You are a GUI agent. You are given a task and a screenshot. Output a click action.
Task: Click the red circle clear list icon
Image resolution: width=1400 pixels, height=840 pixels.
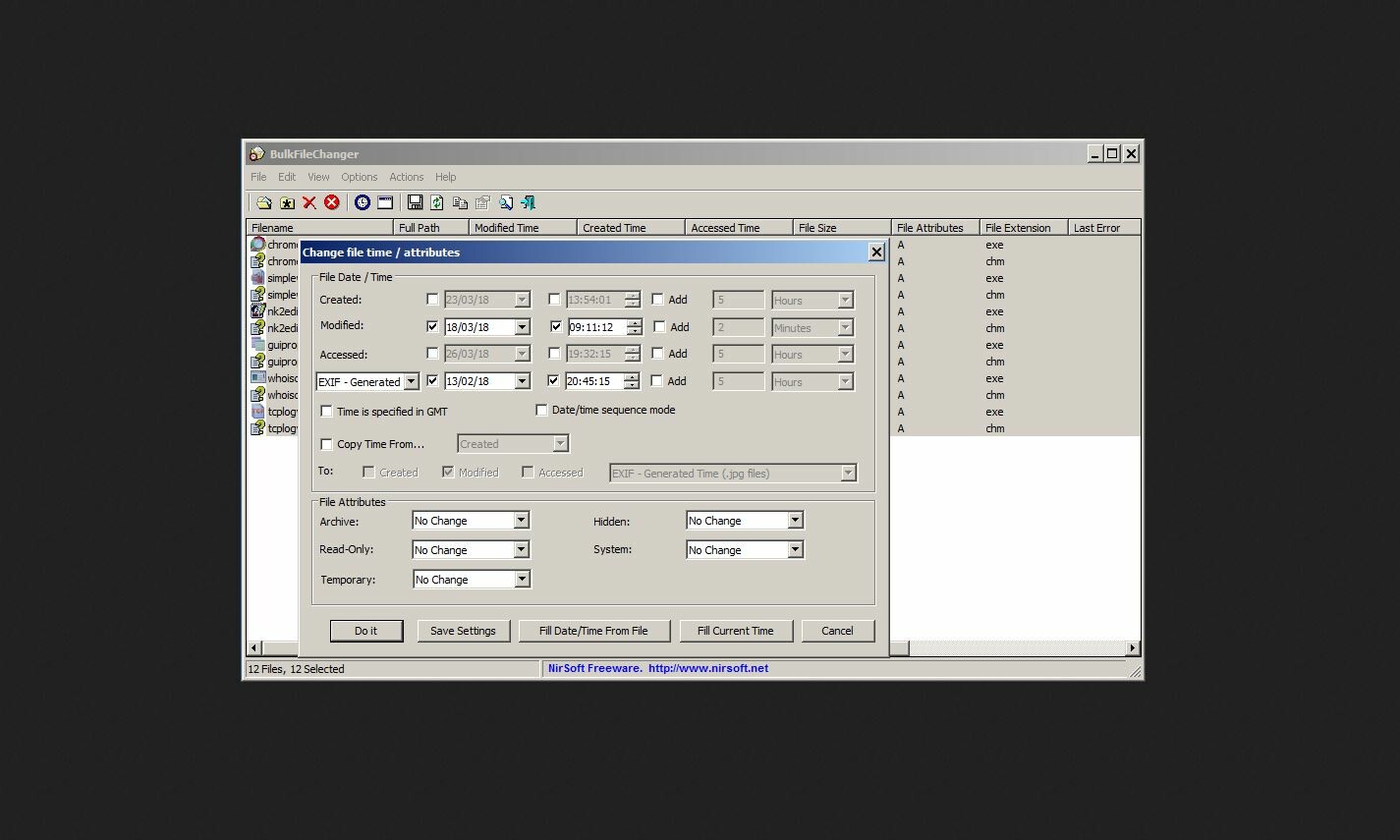332,202
